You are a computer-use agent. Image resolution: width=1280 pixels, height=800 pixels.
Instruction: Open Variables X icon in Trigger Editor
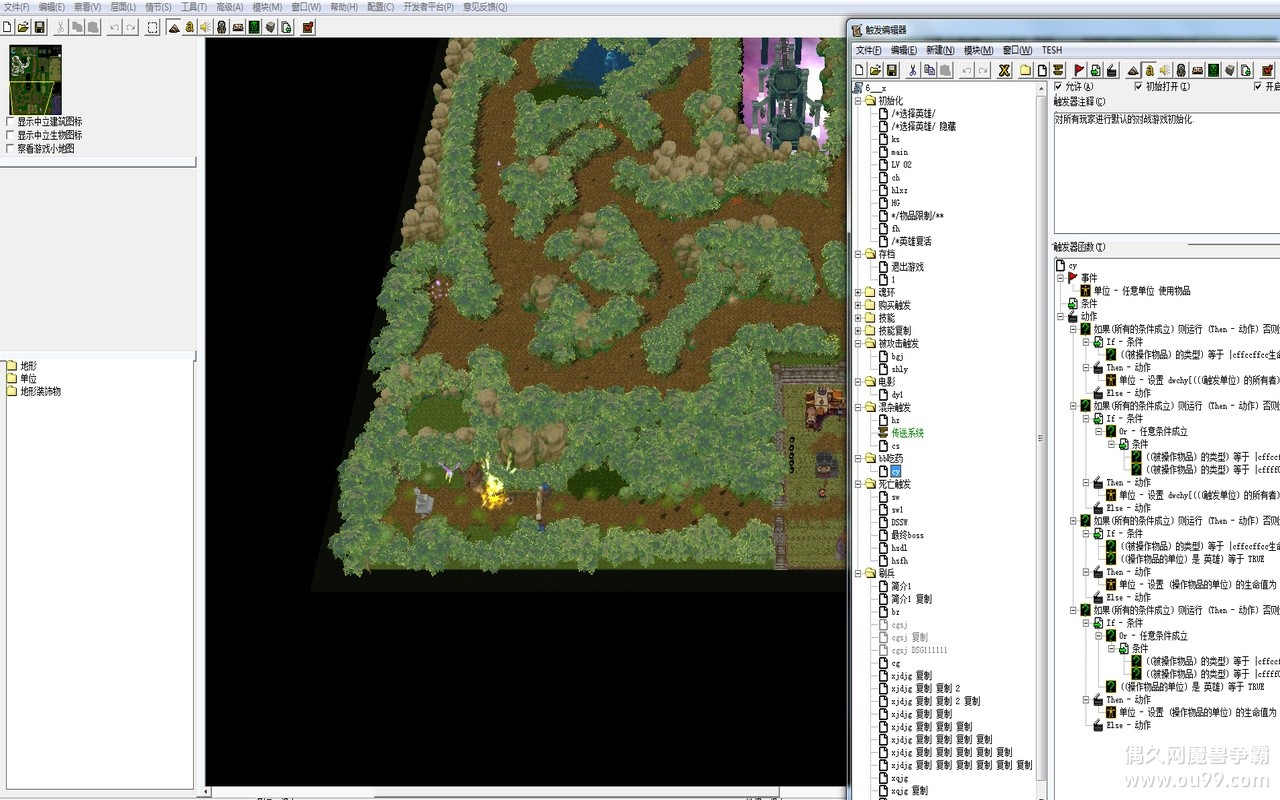[x=1004, y=70]
